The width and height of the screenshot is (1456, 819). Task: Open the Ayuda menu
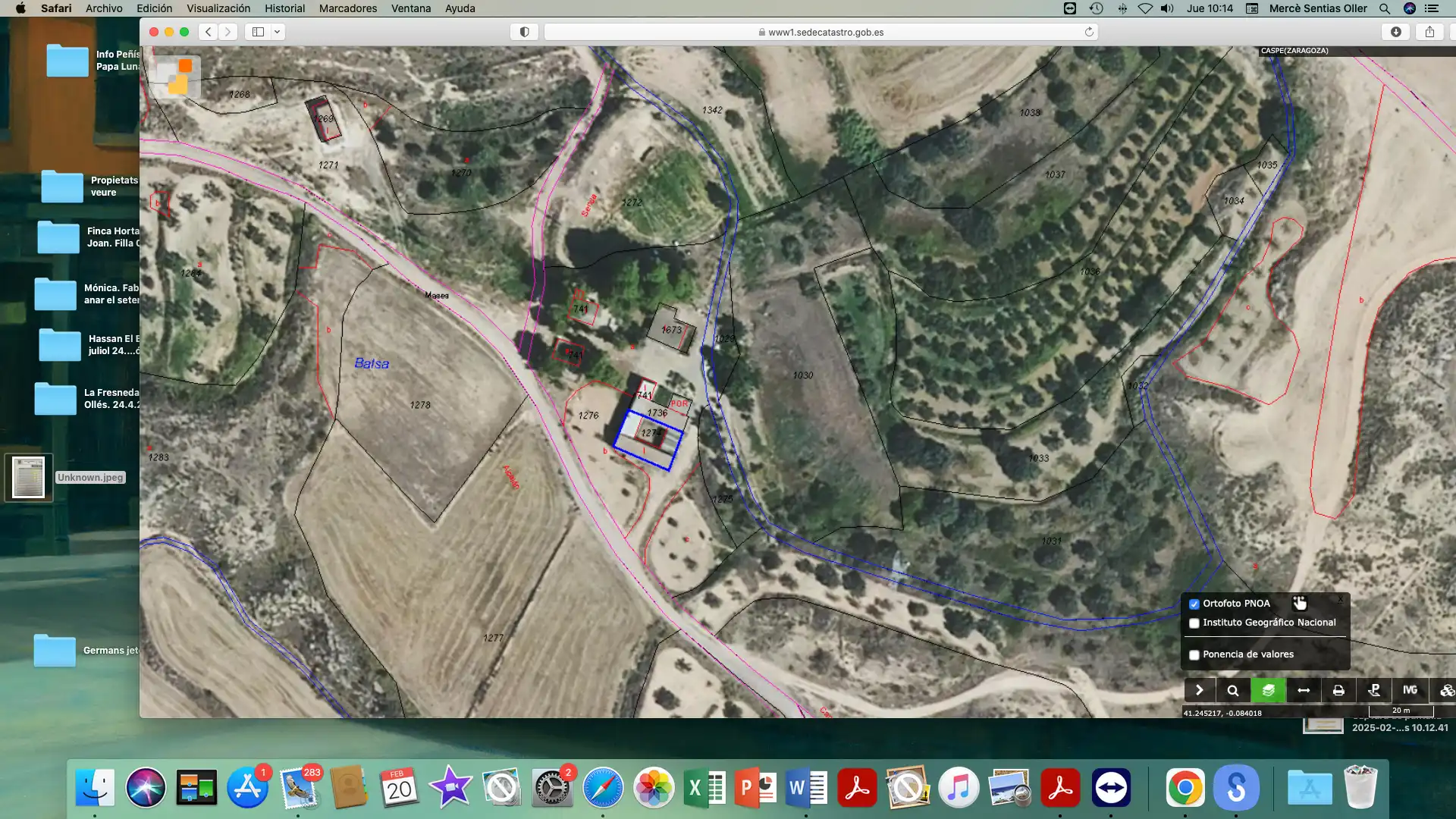(x=460, y=8)
